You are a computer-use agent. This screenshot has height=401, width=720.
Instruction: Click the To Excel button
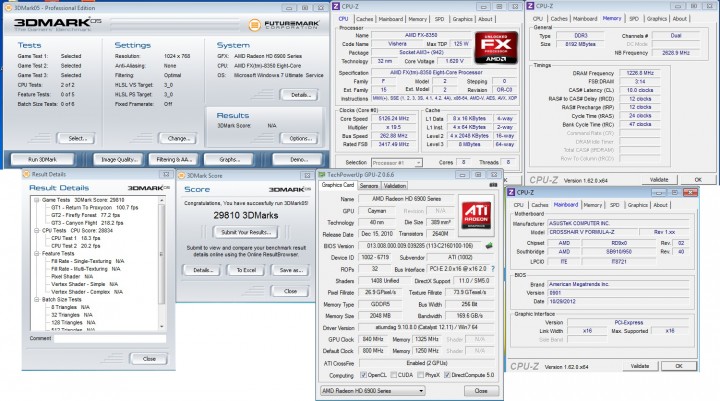tap(246, 270)
